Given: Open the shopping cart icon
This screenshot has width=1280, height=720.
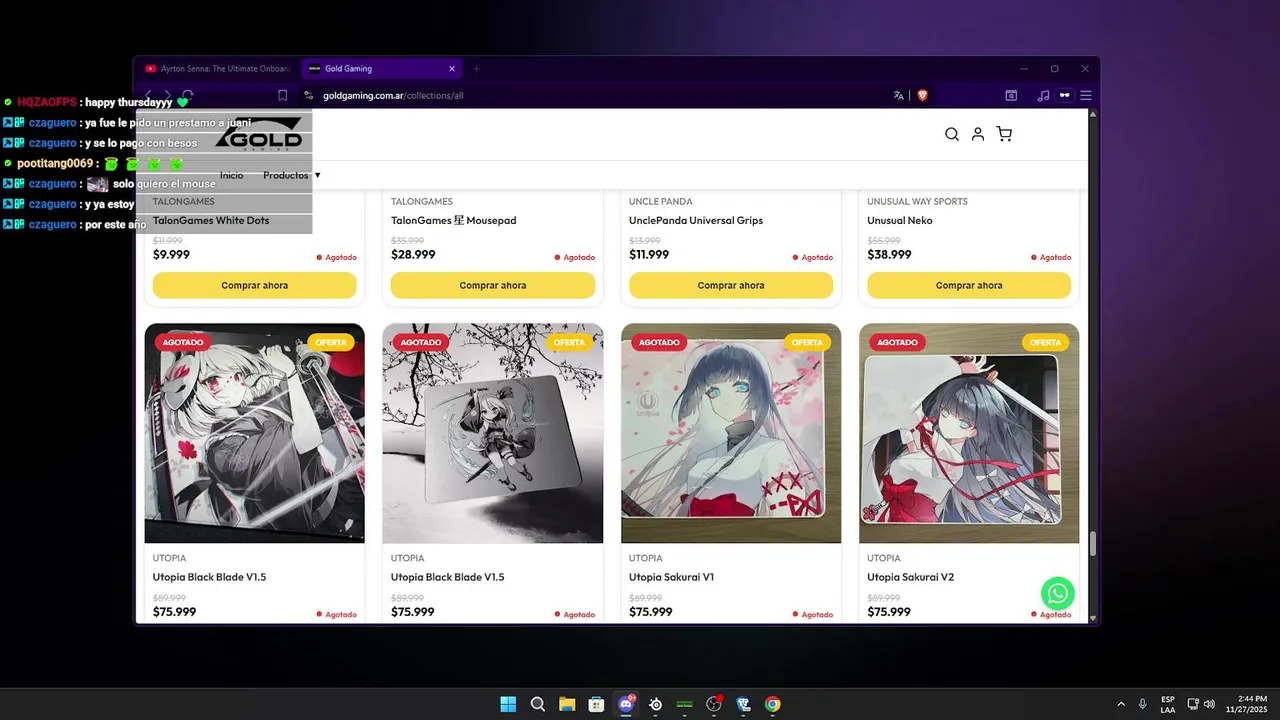Looking at the screenshot, I should coord(1004,134).
